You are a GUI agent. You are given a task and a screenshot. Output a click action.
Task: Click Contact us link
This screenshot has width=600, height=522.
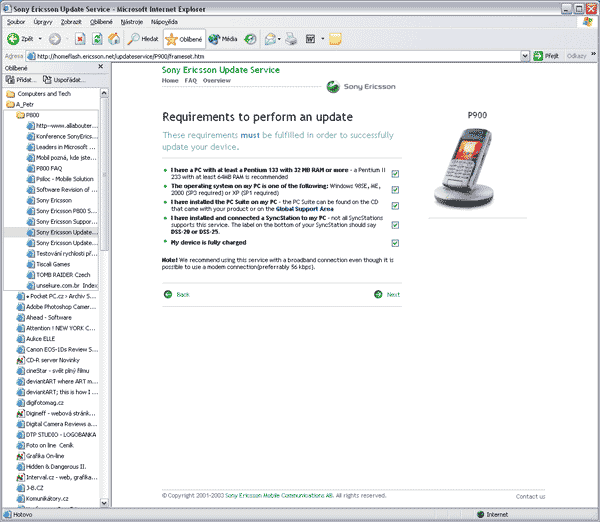(530, 496)
